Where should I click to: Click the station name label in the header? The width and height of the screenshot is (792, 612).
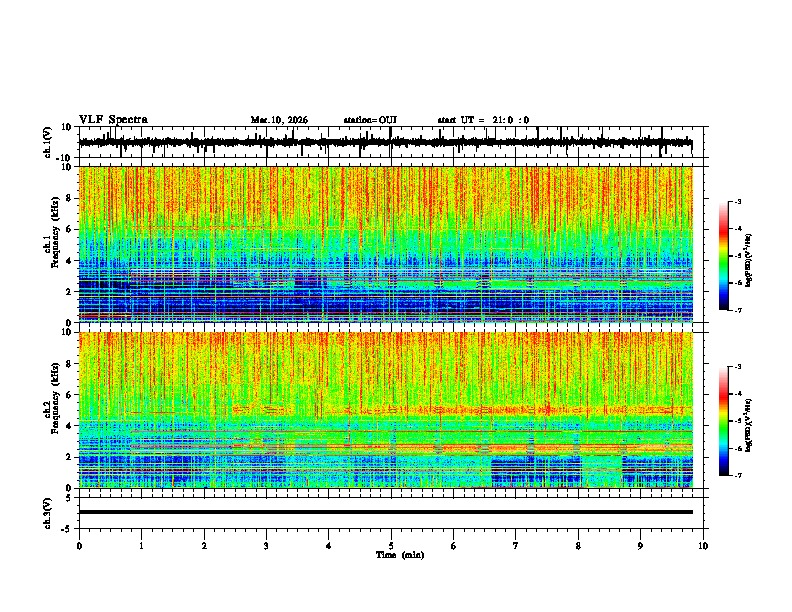click(370, 120)
